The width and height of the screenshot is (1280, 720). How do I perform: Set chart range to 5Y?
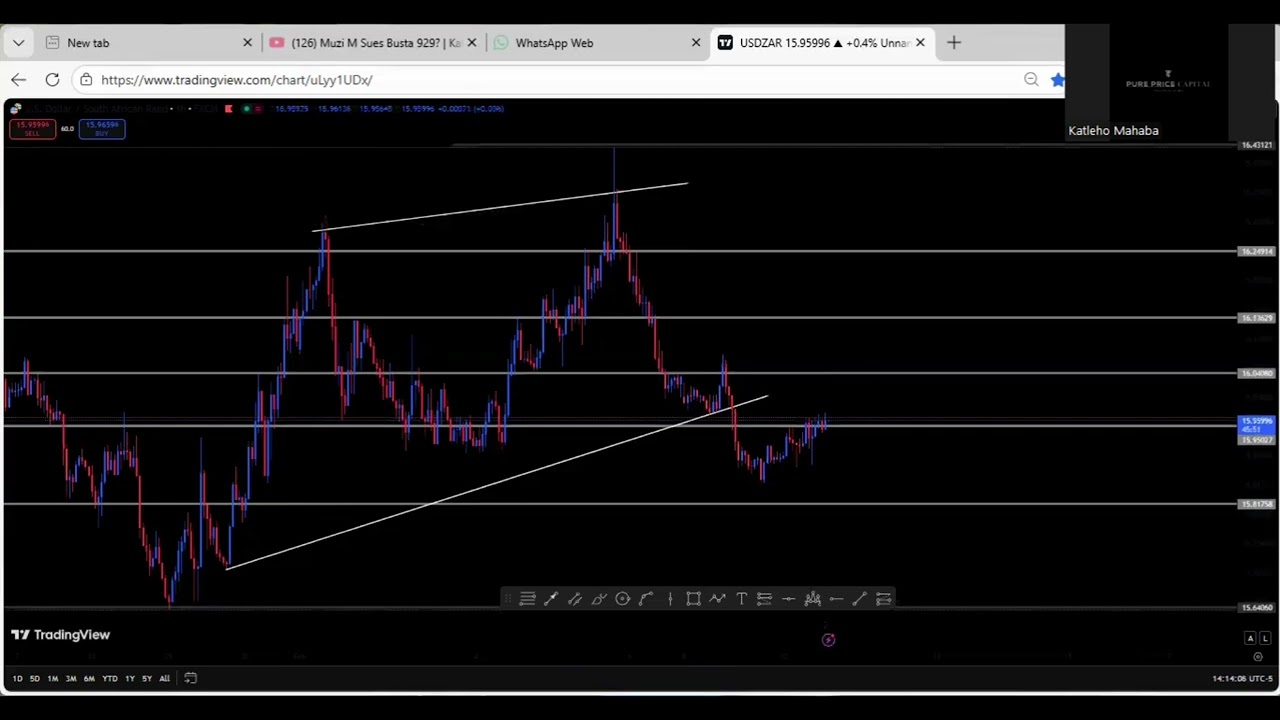[147, 679]
